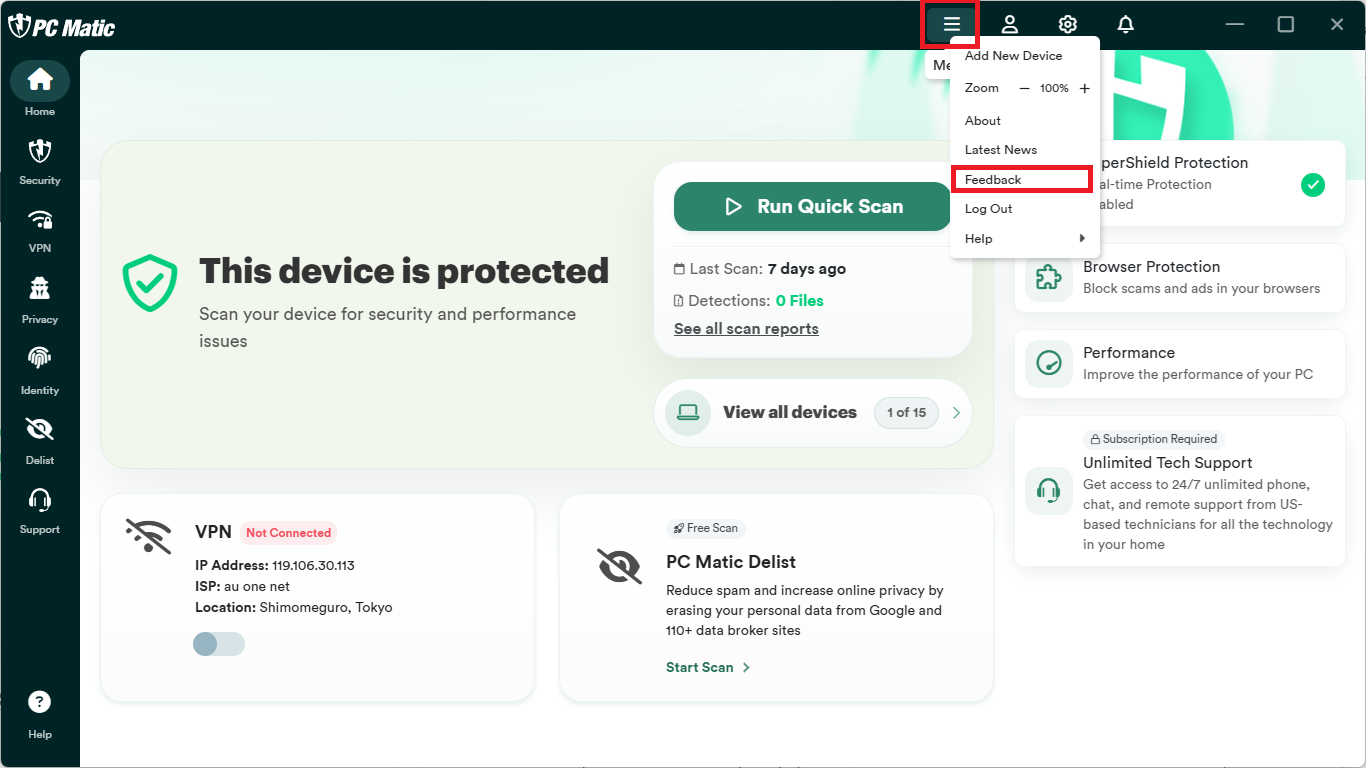
Task: Open the VPN sidebar section
Action: coord(40,231)
